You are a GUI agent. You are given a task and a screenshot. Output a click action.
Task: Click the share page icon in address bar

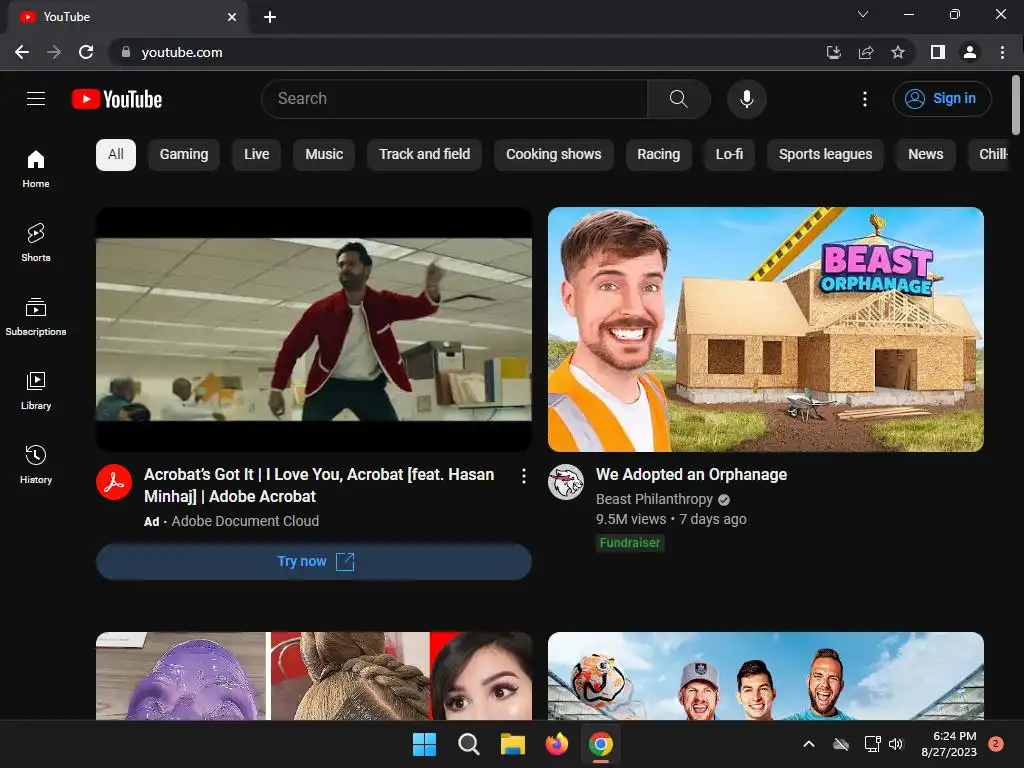pos(866,52)
